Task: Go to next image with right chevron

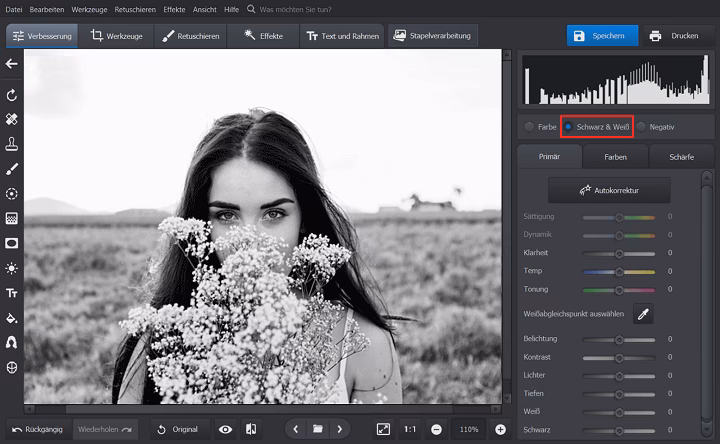Action: 340,429
